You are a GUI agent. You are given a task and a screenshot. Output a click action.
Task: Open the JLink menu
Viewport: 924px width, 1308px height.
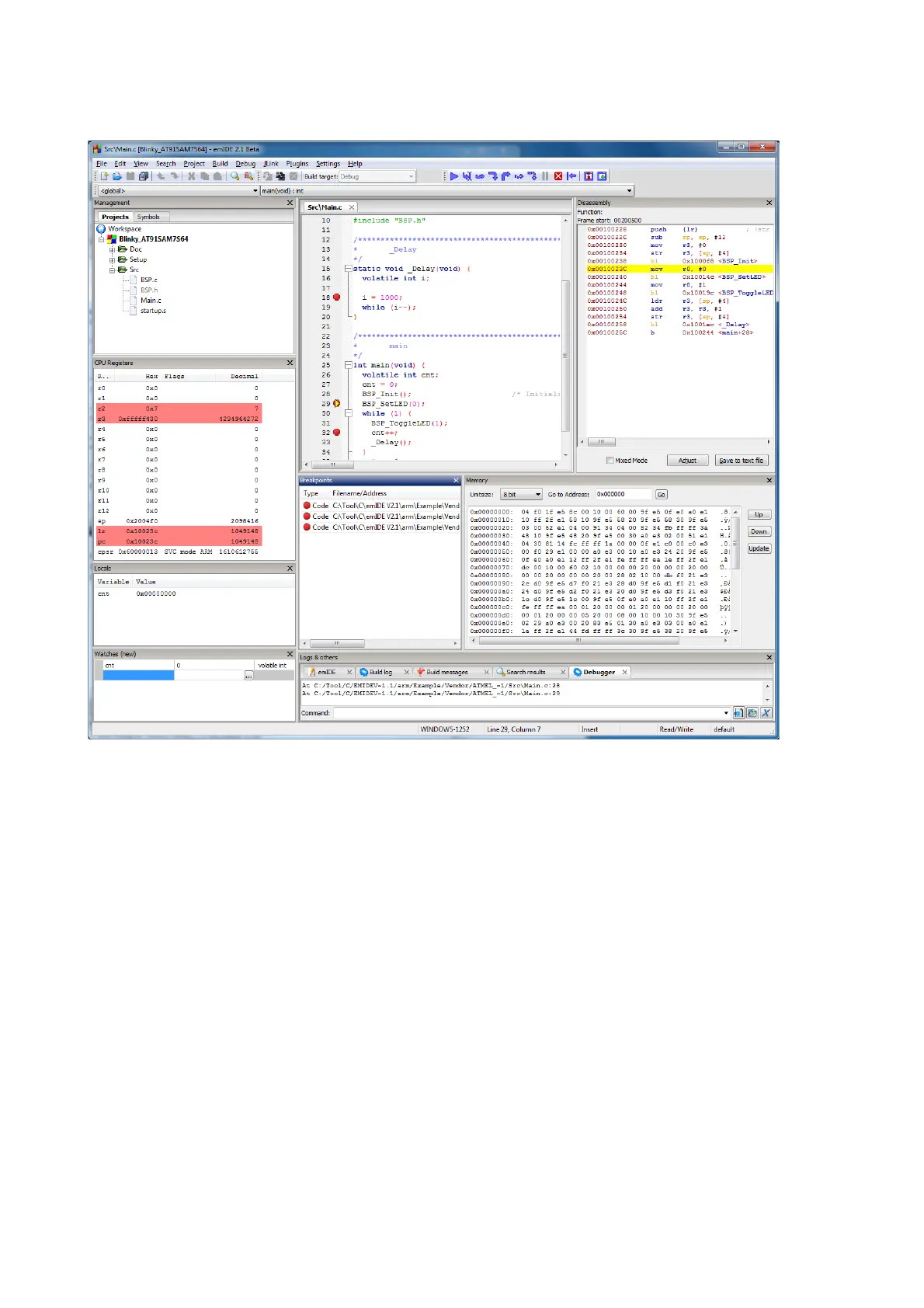(271, 164)
